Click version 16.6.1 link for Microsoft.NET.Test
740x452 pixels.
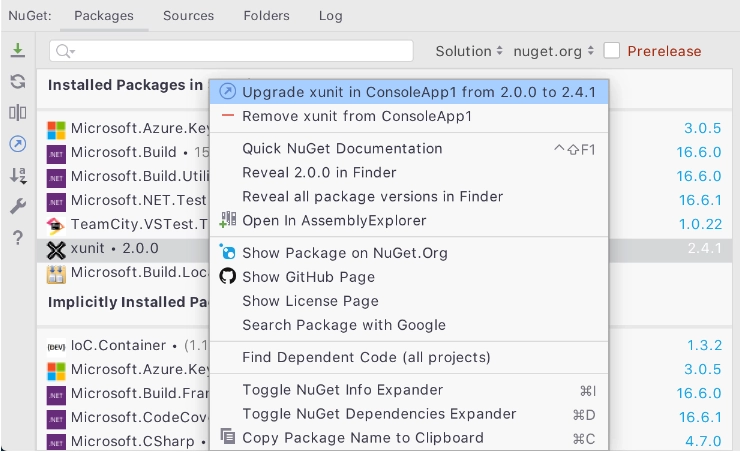point(700,201)
